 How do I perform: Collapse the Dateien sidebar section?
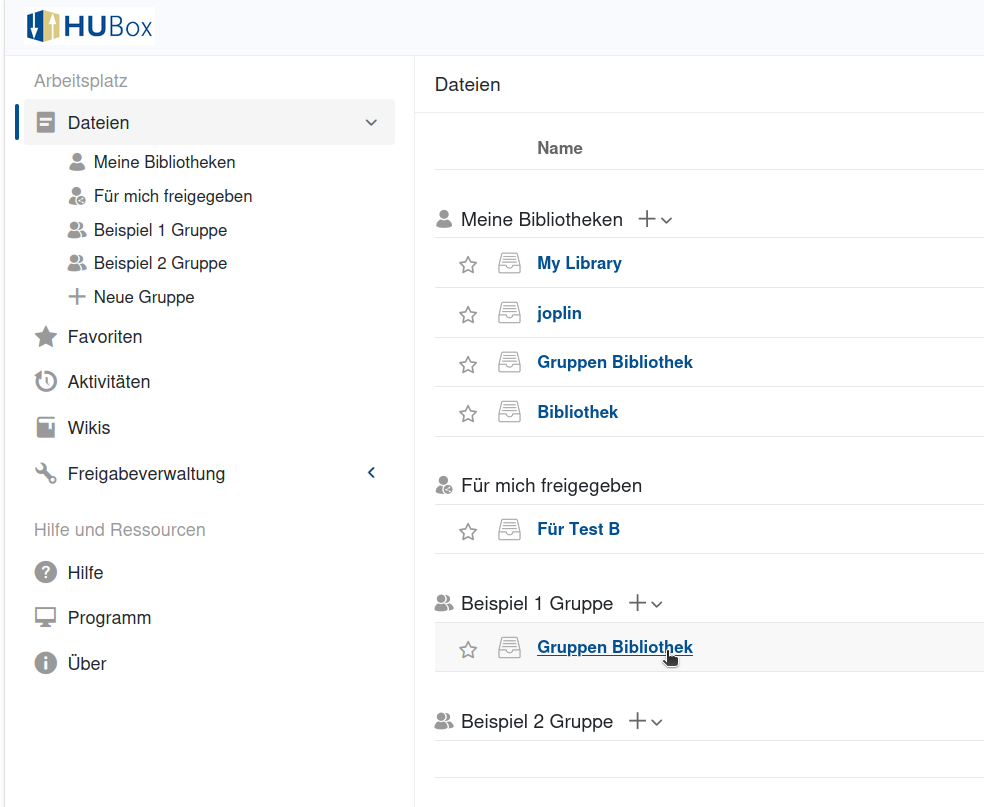coord(371,123)
